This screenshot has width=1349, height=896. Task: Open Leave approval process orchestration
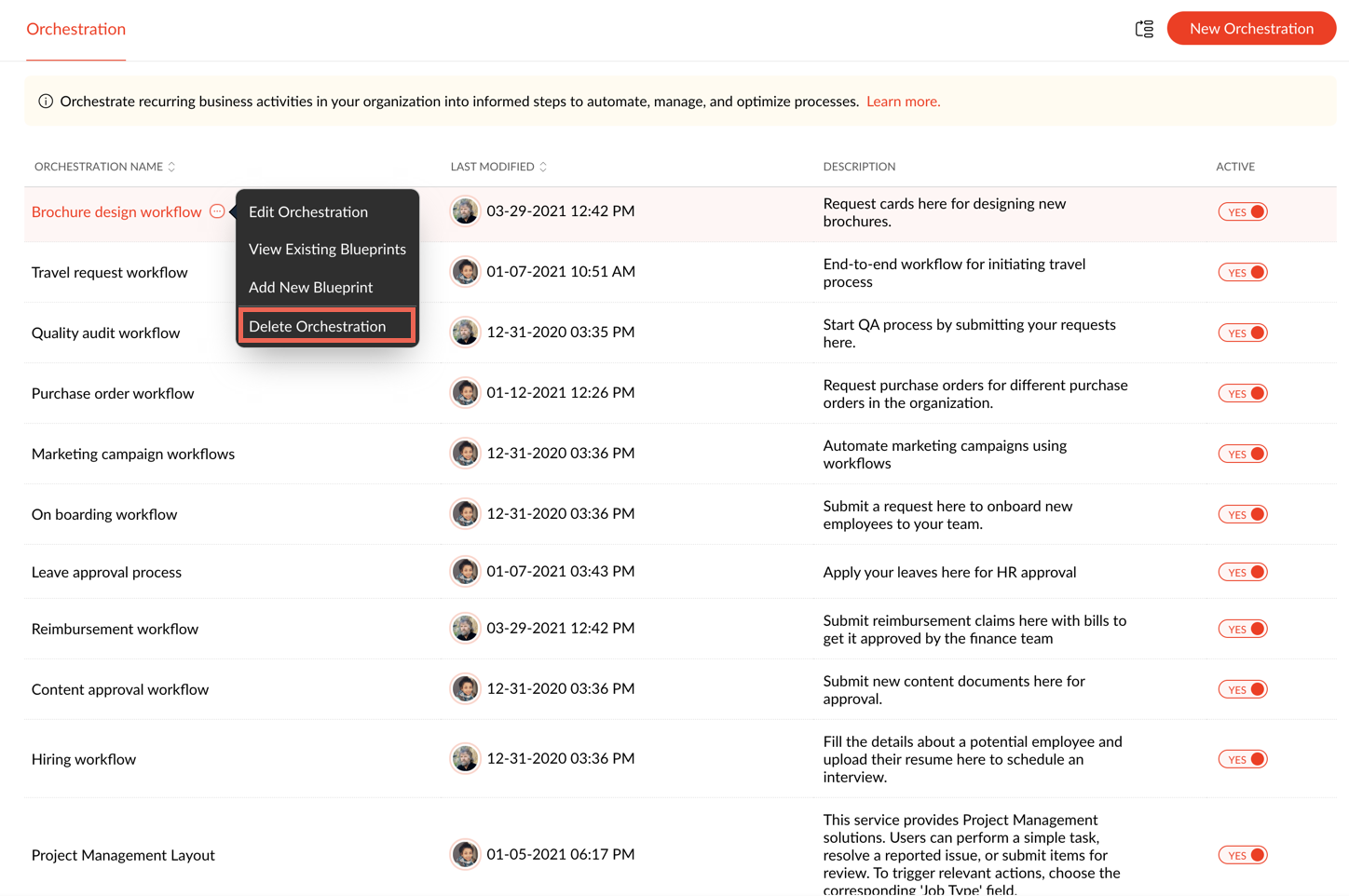pos(107,573)
